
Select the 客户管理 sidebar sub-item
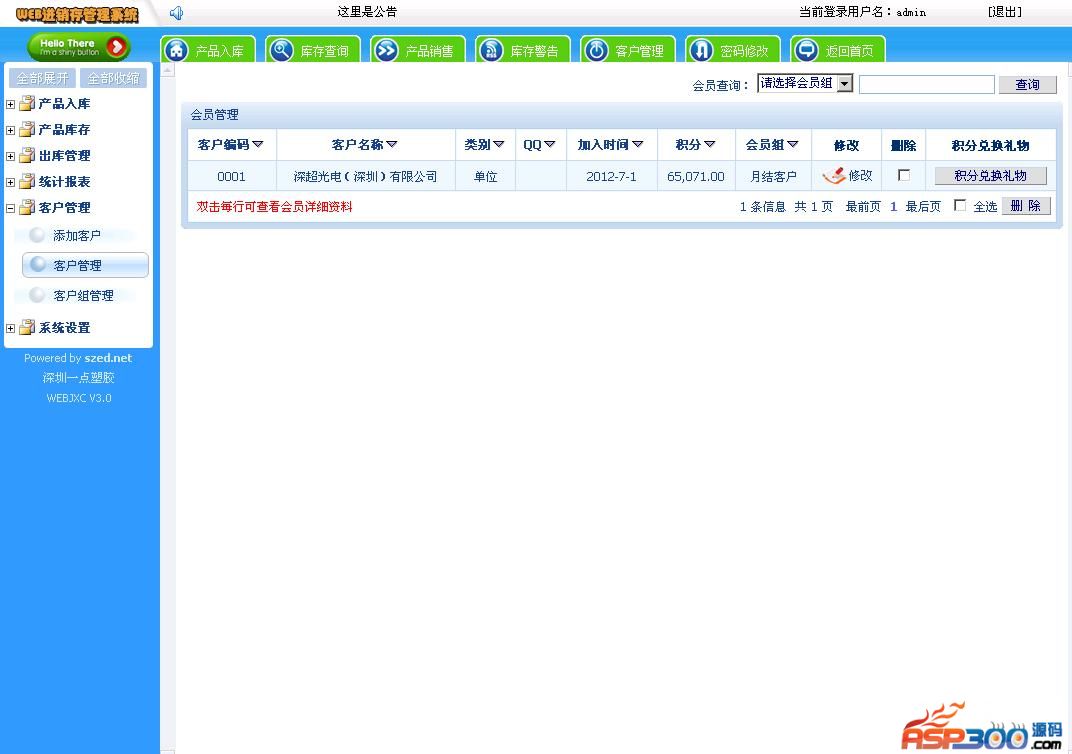[x=85, y=265]
